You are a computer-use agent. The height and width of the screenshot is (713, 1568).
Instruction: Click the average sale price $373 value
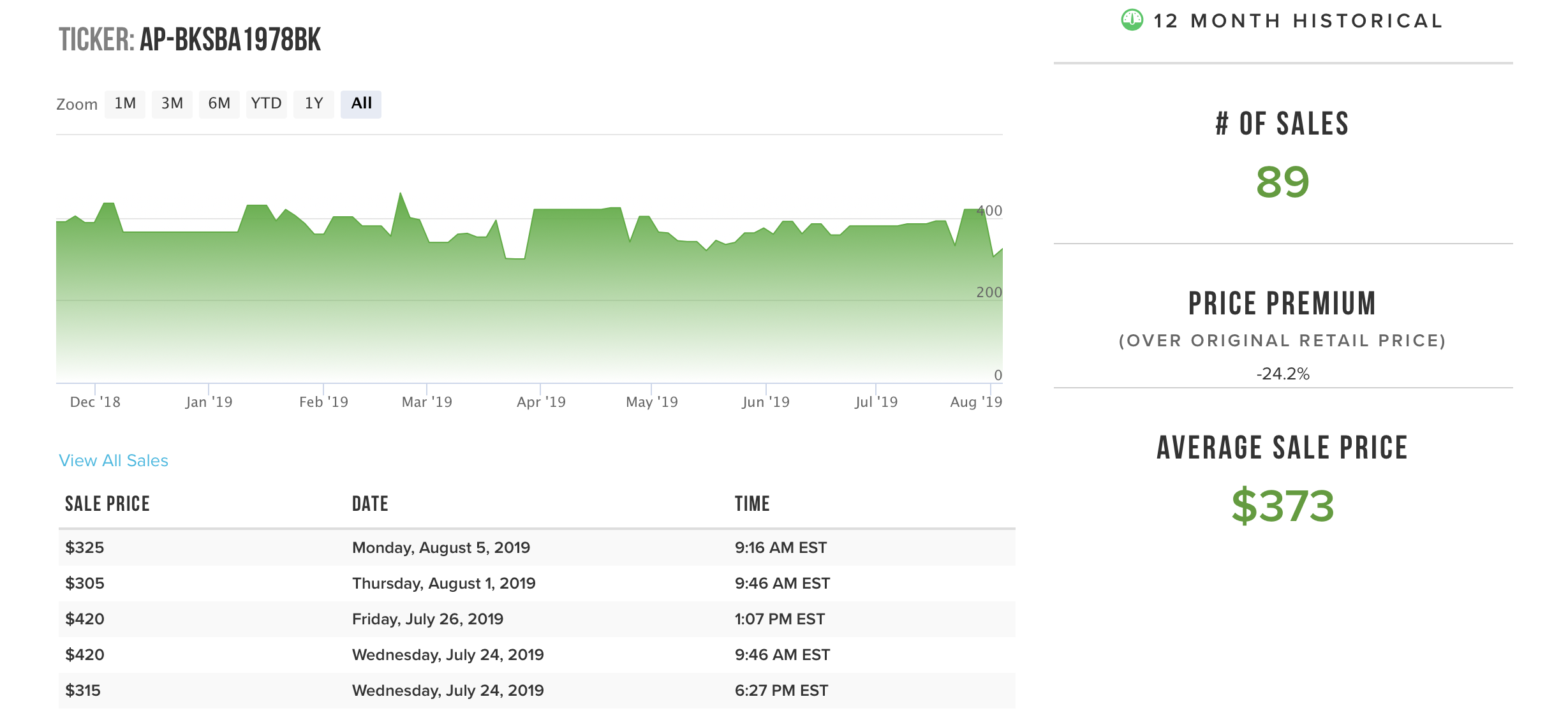[x=1282, y=506]
